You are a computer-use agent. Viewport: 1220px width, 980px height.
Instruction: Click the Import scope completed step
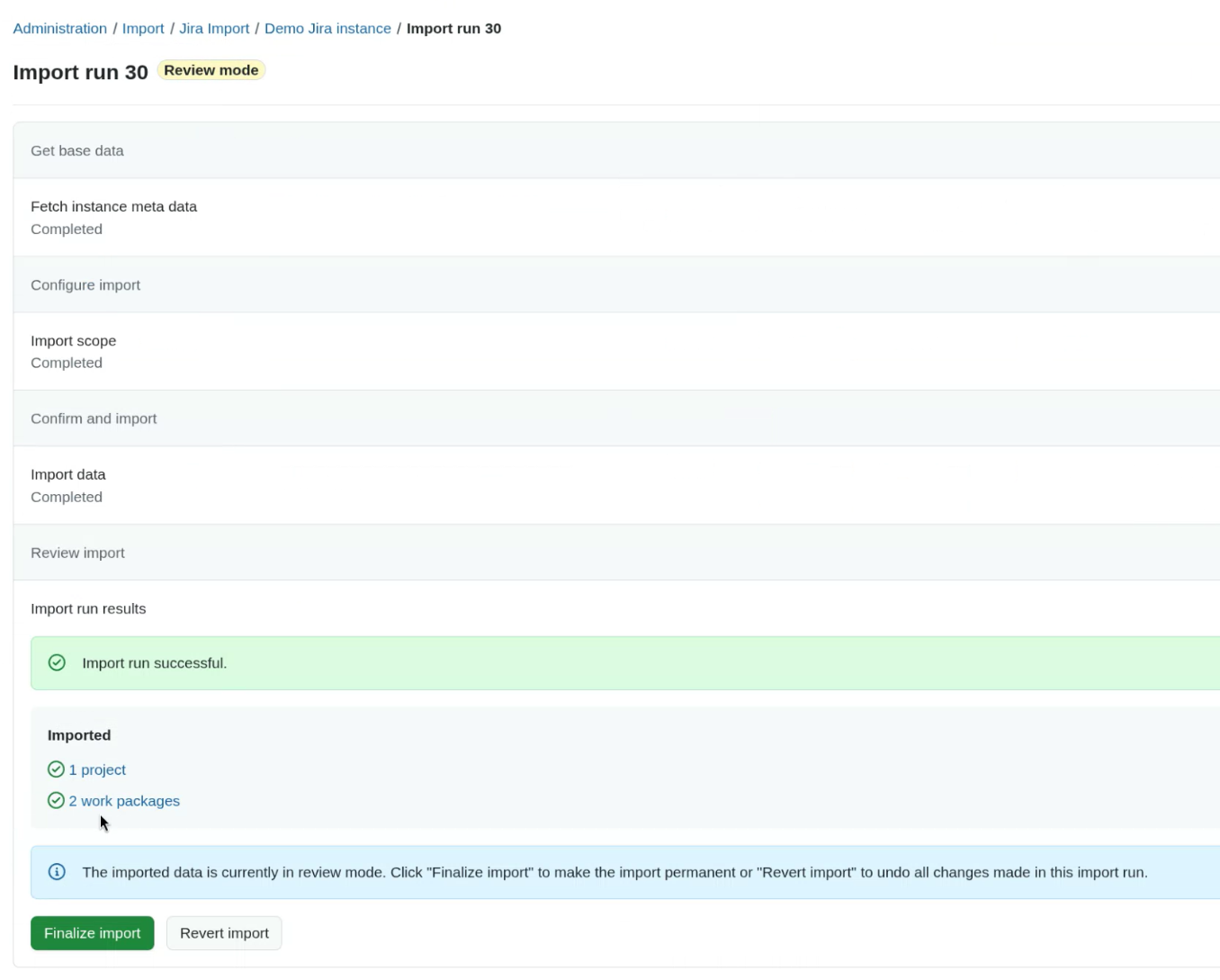[73, 340]
